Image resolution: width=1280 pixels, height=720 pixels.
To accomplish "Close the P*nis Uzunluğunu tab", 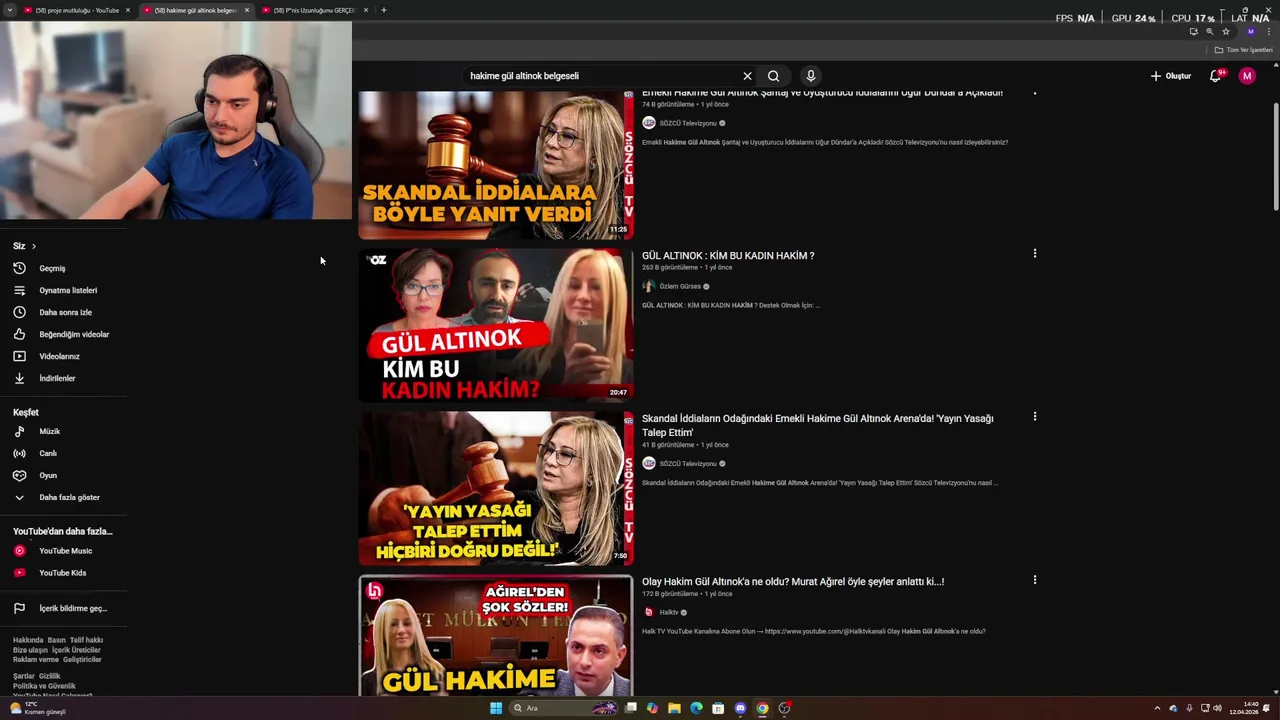I will pyautogui.click(x=366, y=10).
